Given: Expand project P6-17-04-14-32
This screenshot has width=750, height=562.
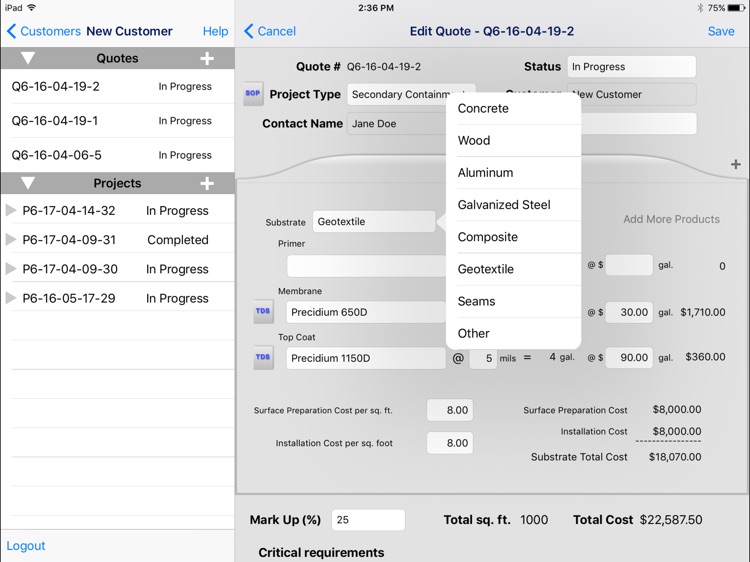Looking at the screenshot, I should 11,211.
